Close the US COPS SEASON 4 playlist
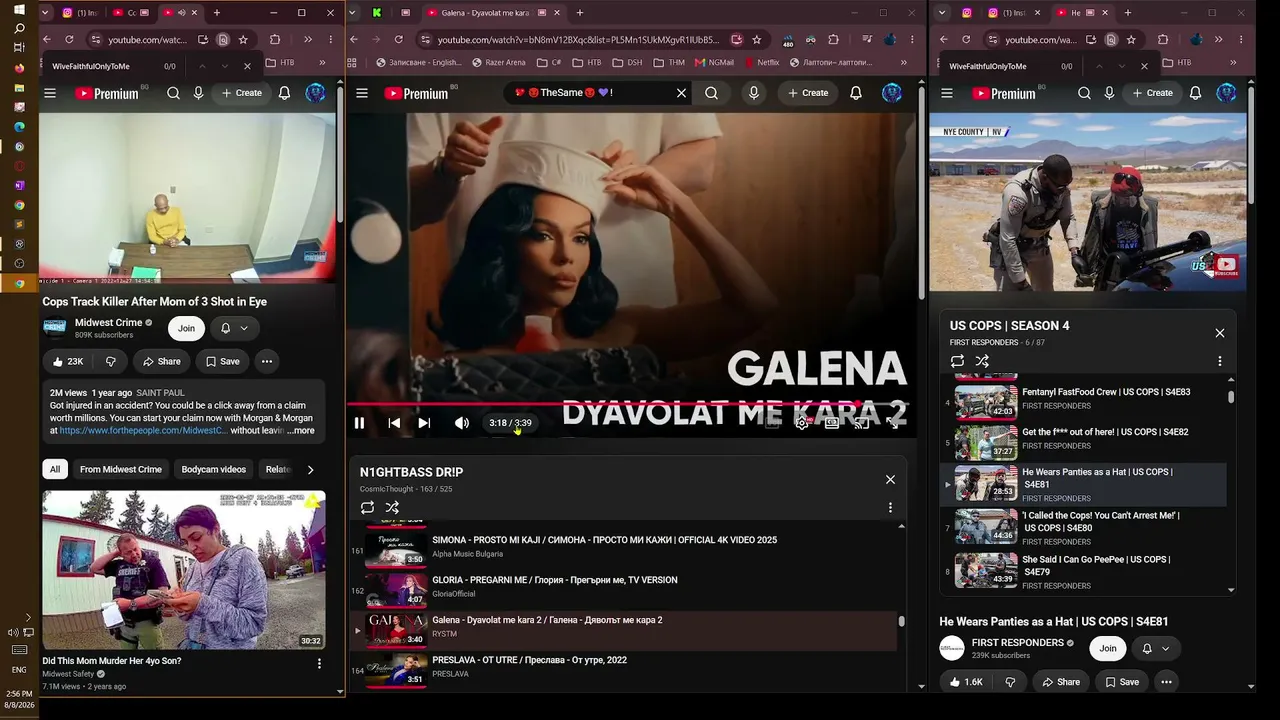The width and height of the screenshot is (1280, 720). pos(1219,333)
